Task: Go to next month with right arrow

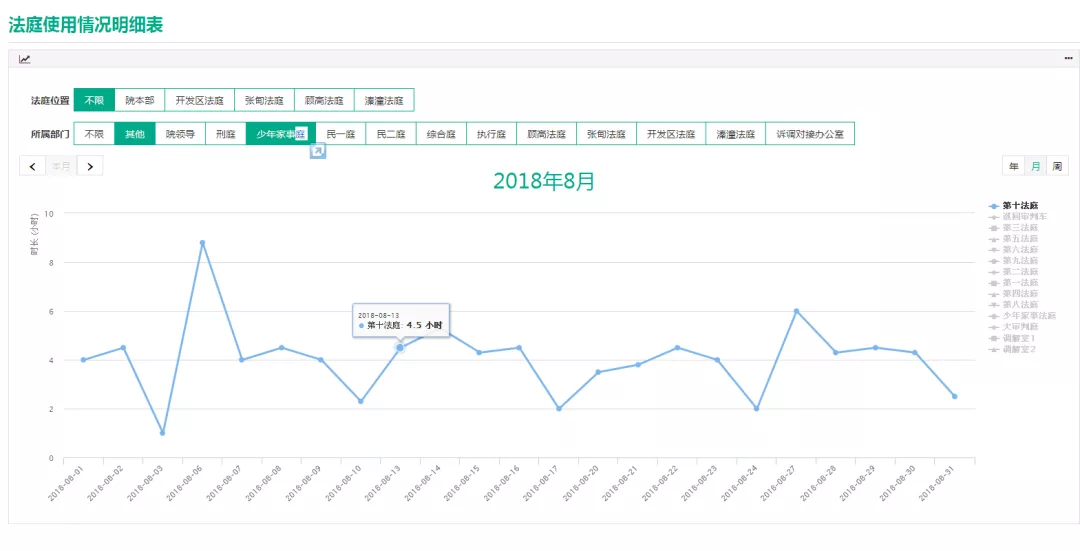Action: 90,166
